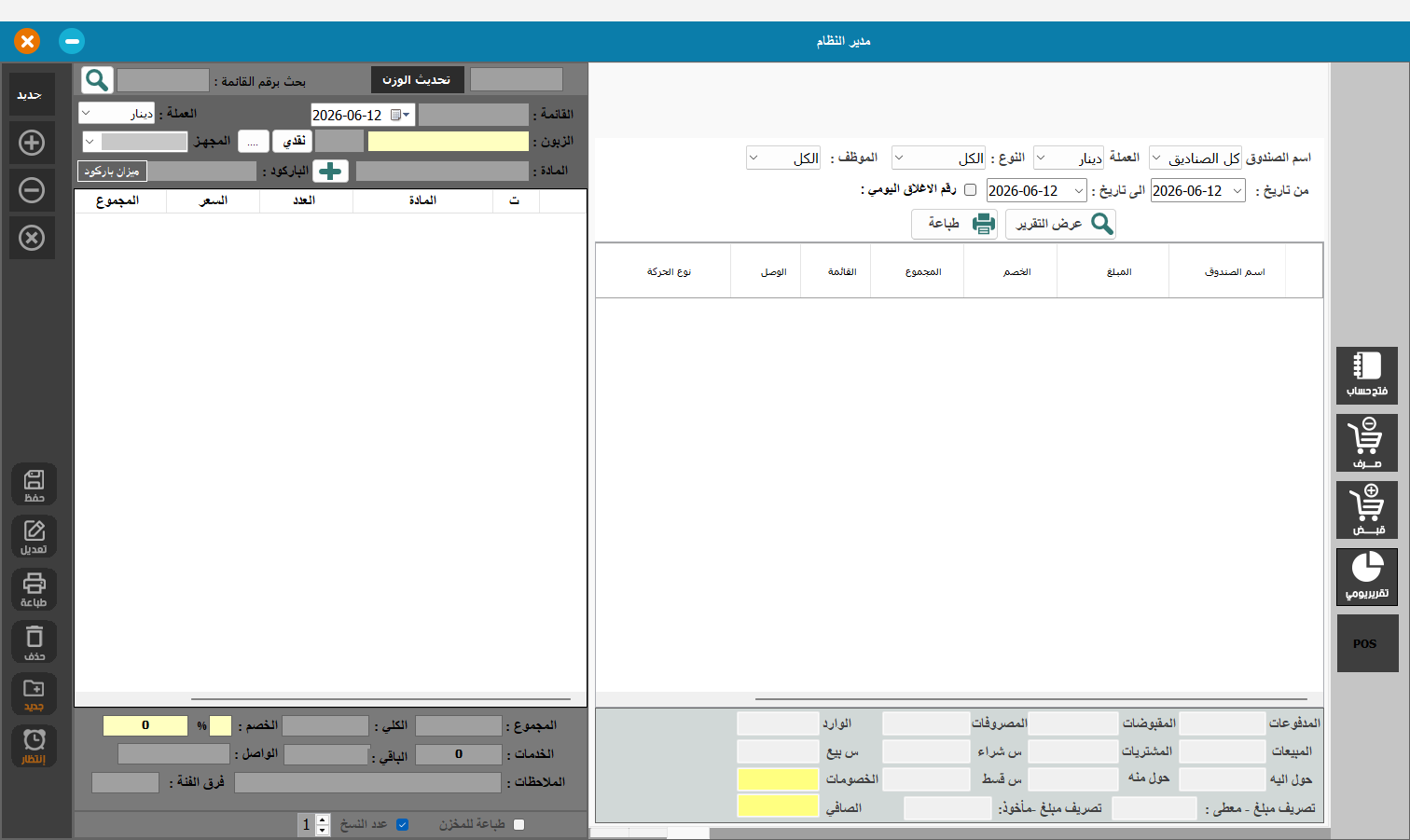1410x840 pixels.
Task: Click the جديد button at top left
Action: [x=31, y=95]
